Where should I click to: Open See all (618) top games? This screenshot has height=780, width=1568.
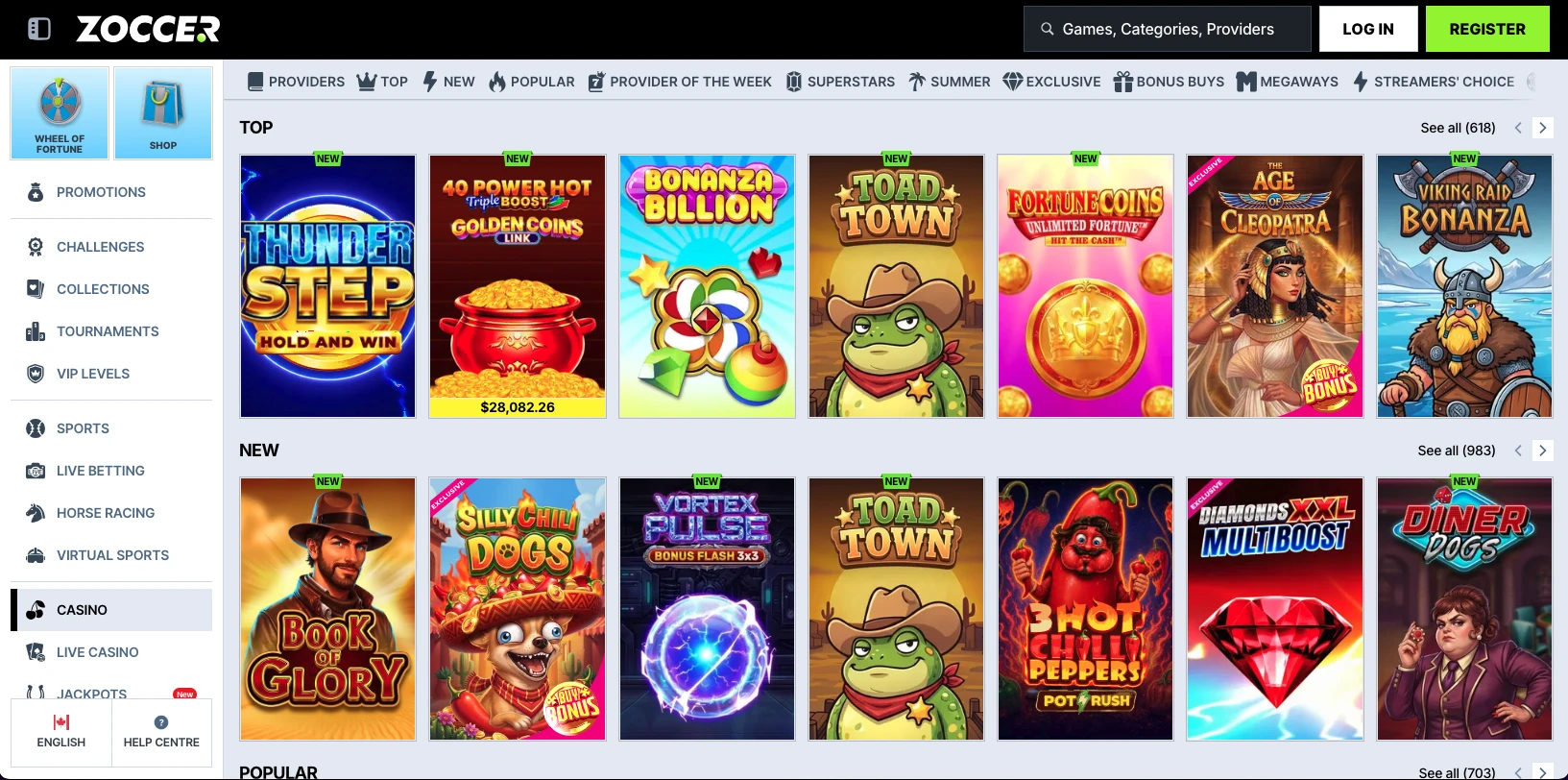pos(1458,128)
